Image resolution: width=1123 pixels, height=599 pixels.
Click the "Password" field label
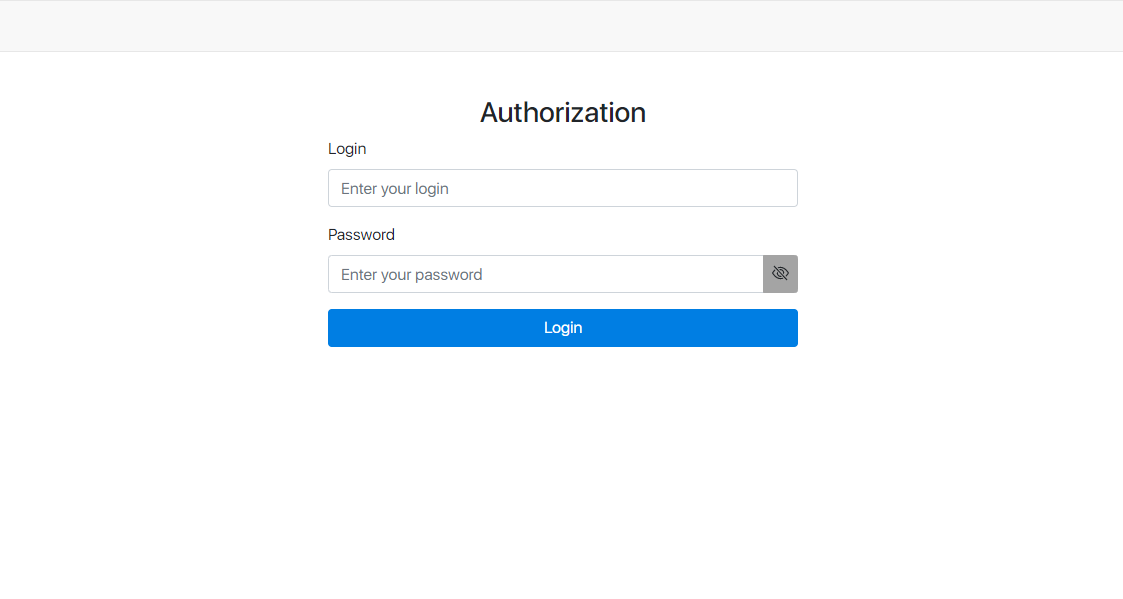(361, 235)
